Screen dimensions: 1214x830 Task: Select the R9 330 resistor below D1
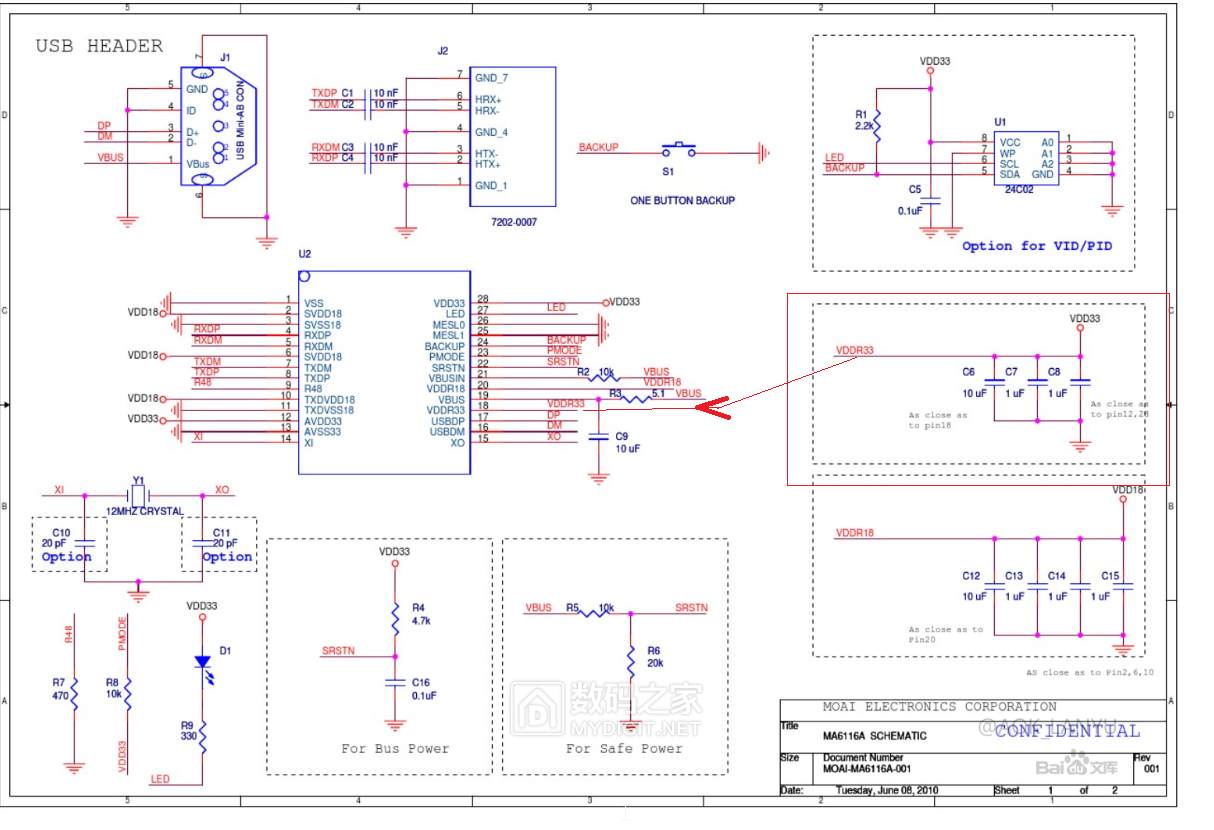203,737
